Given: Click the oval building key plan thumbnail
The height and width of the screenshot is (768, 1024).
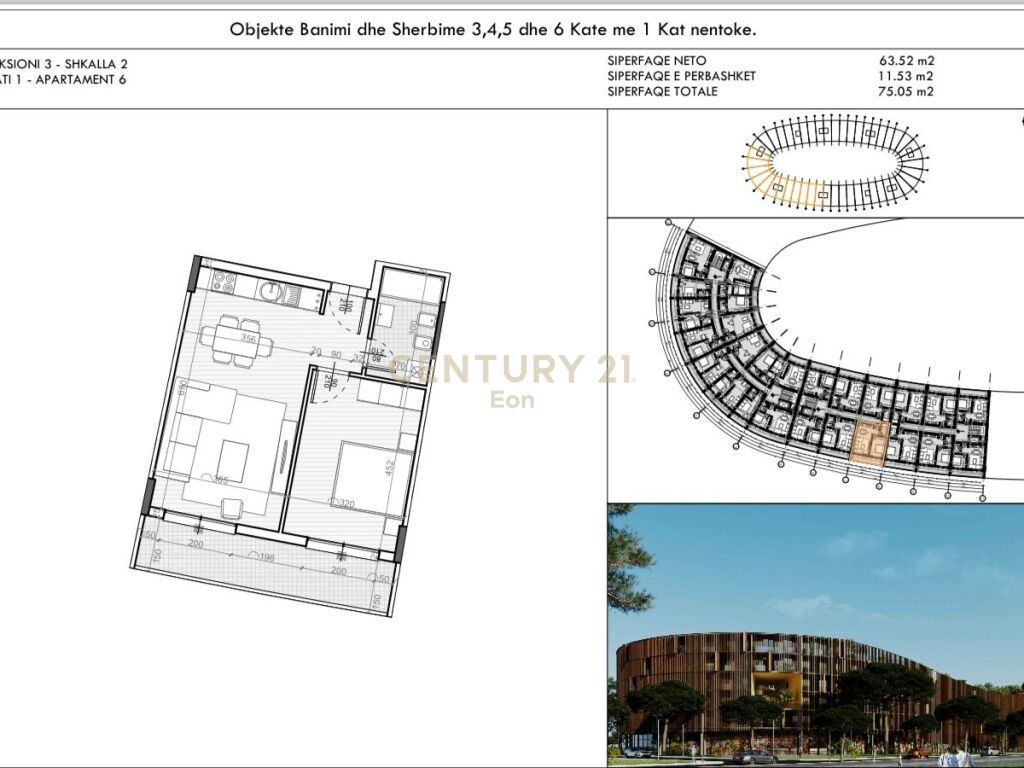Looking at the screenshot, I should [x=834, y=162].
